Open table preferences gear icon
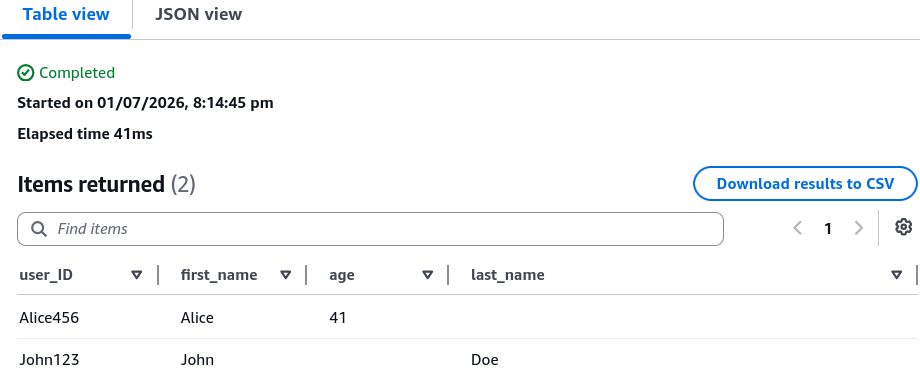The image size is (920, 371). pyautogui.click(x=904, y=227)
